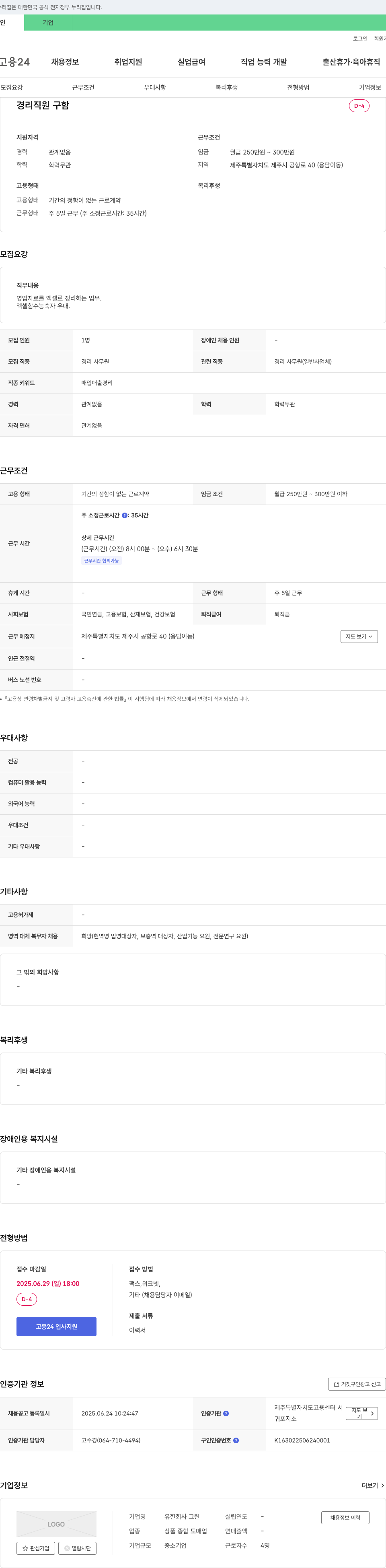The image size is (386, 1568).
Task: Open the 출산휴가·육아휴직 menu
Action: (351, 62)
